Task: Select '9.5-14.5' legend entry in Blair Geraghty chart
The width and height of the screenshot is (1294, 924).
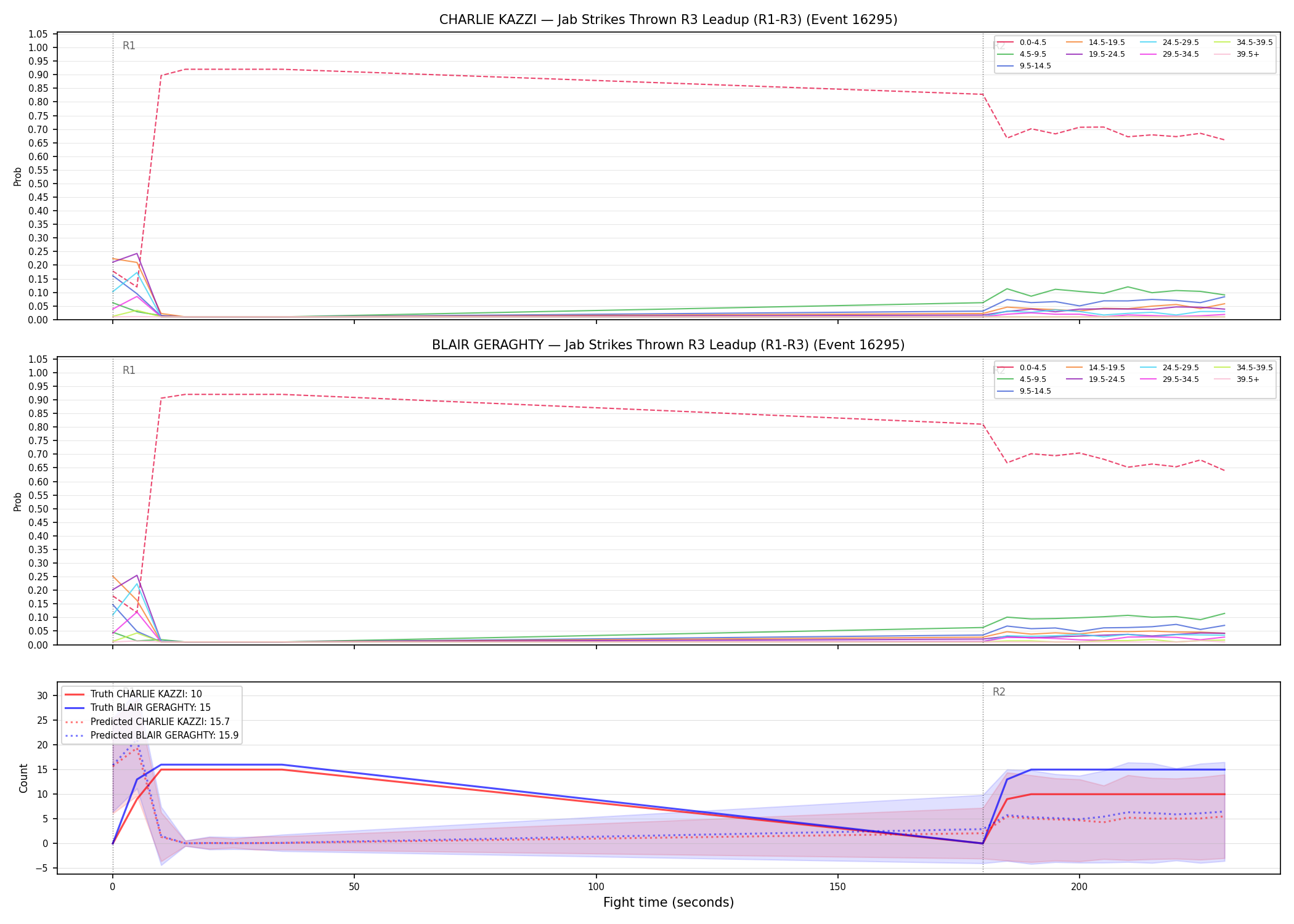Action: 1024,391
